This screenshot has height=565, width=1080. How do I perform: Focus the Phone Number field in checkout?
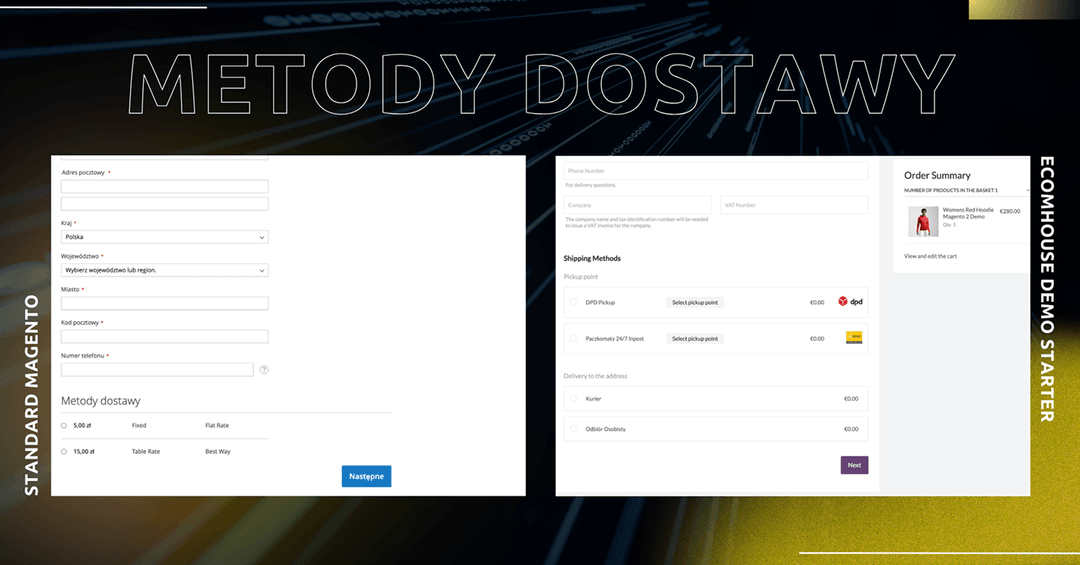point(716,171)
